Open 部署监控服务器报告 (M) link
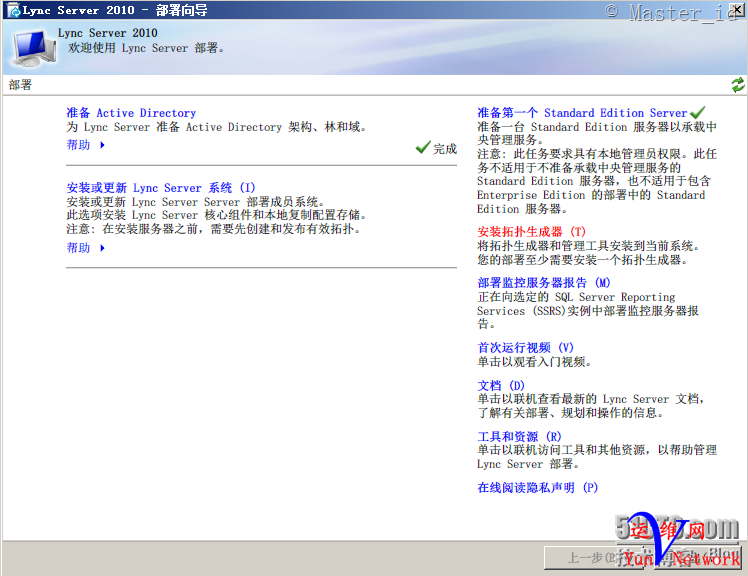Screen dimensions: 748x576 click(x=544, y=283)
